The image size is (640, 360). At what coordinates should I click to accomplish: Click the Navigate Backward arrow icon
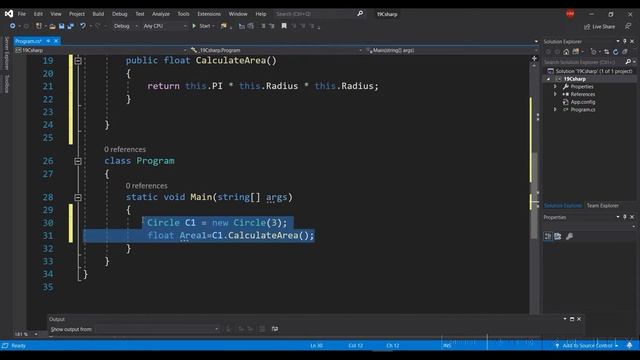(x=13, y=26)
